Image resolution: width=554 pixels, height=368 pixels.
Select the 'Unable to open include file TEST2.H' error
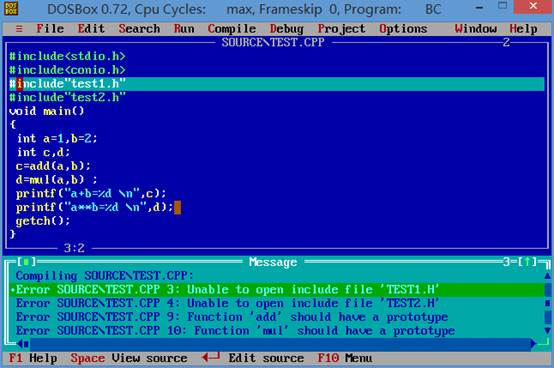point(277,303)
